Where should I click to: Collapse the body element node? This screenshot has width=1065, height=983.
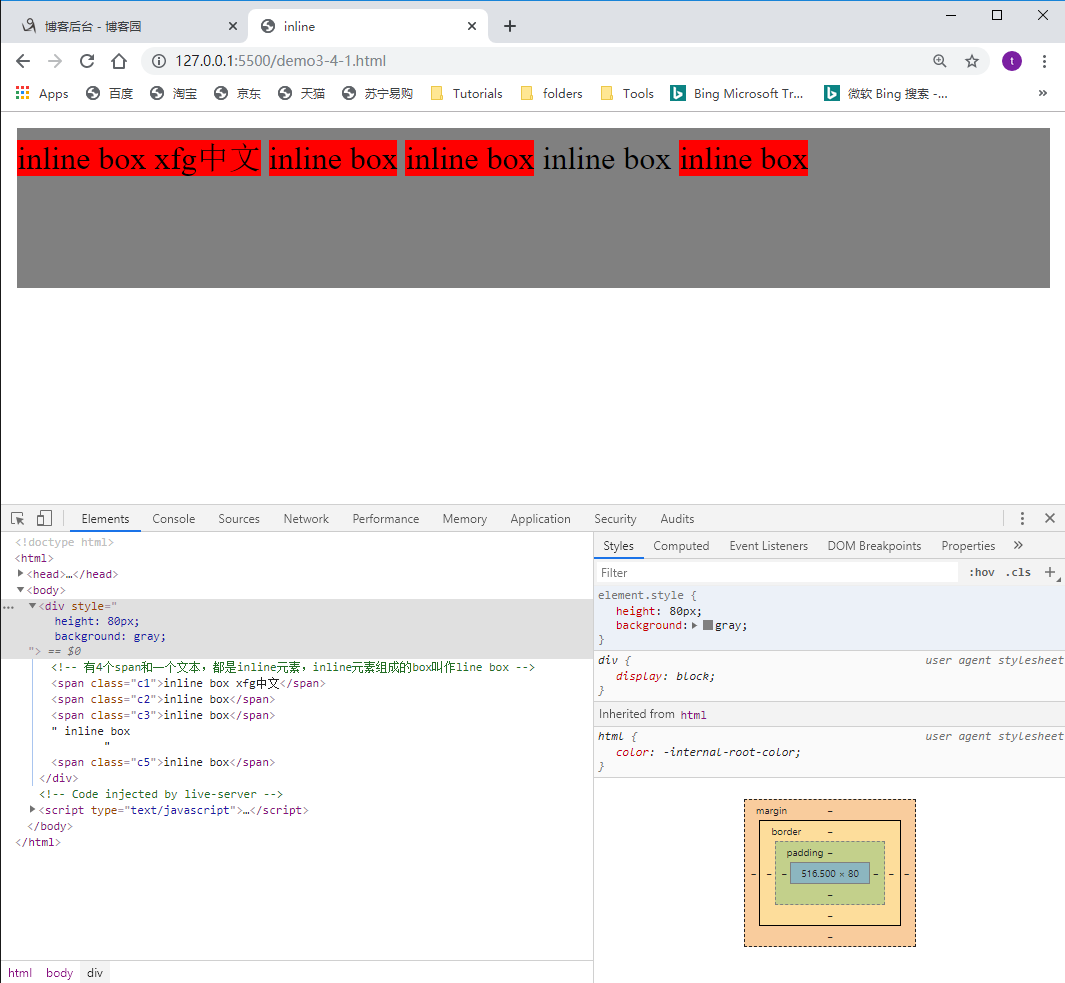(x=20, y=590)
